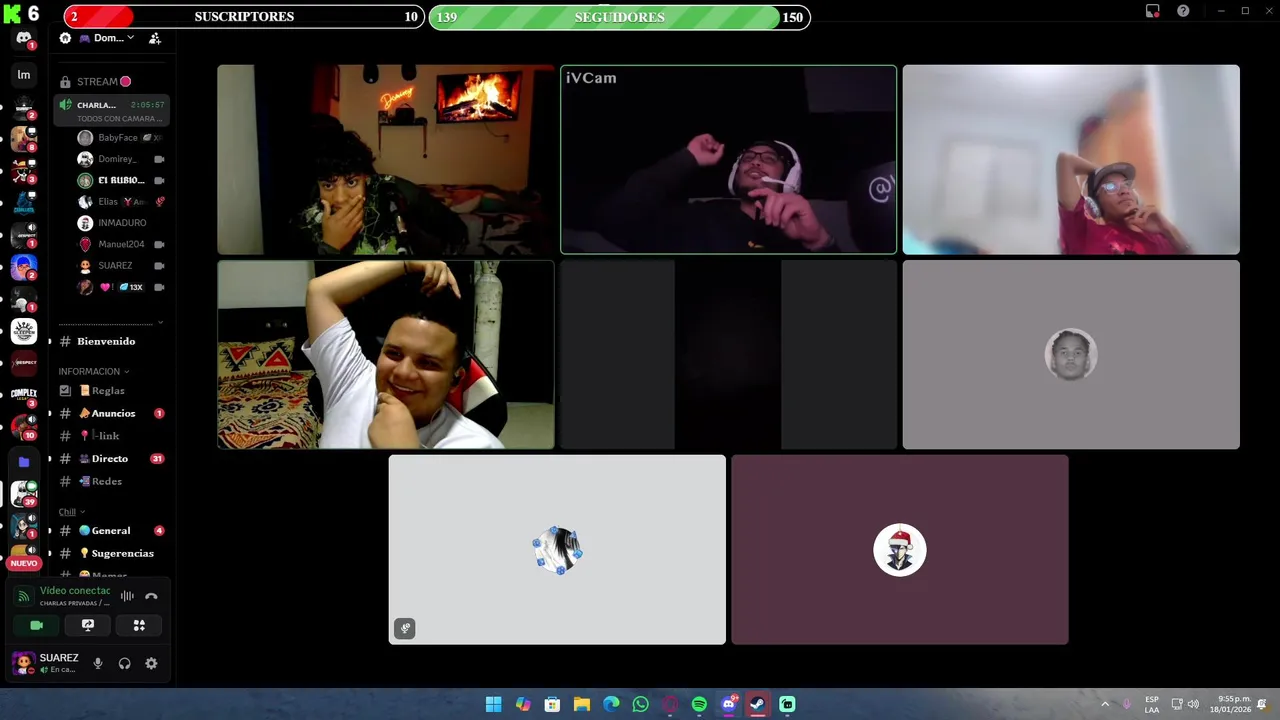Open noise suppression waveform icon
This screenshot has height=720, width=1280.
click(x=127, y=596)
